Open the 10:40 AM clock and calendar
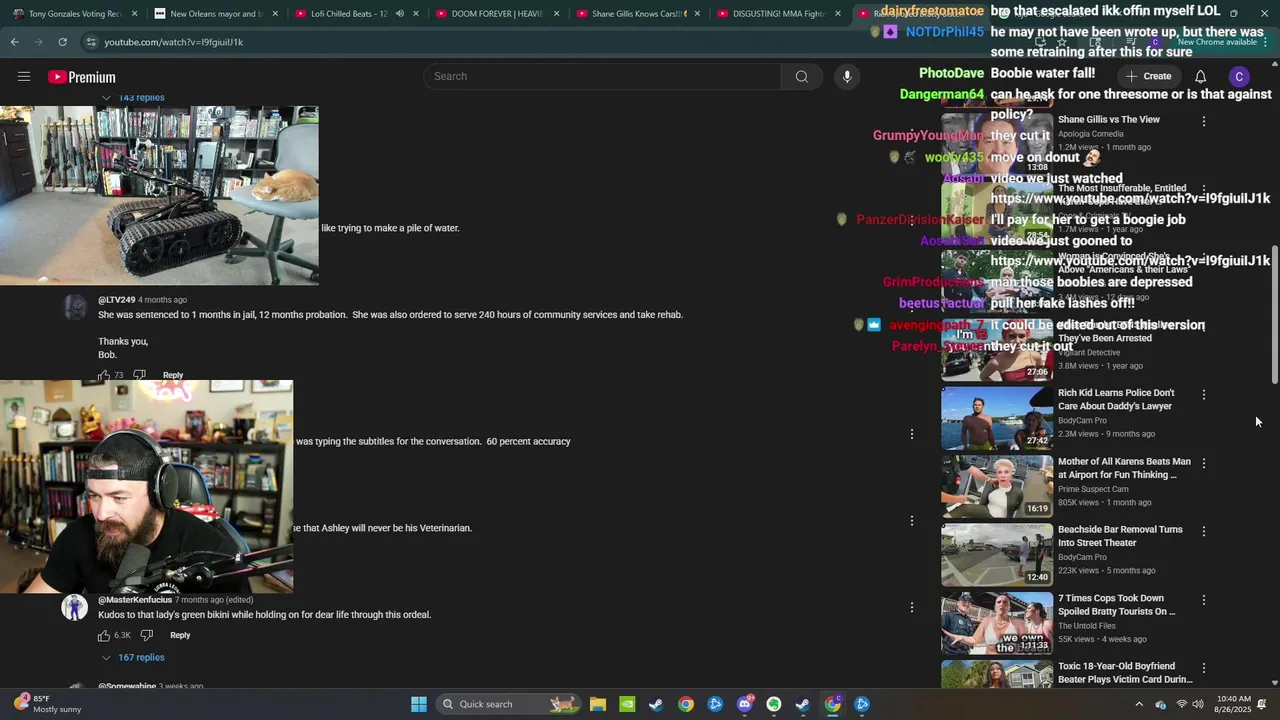Viewport: 1280px width, 720px height. 1233,704
